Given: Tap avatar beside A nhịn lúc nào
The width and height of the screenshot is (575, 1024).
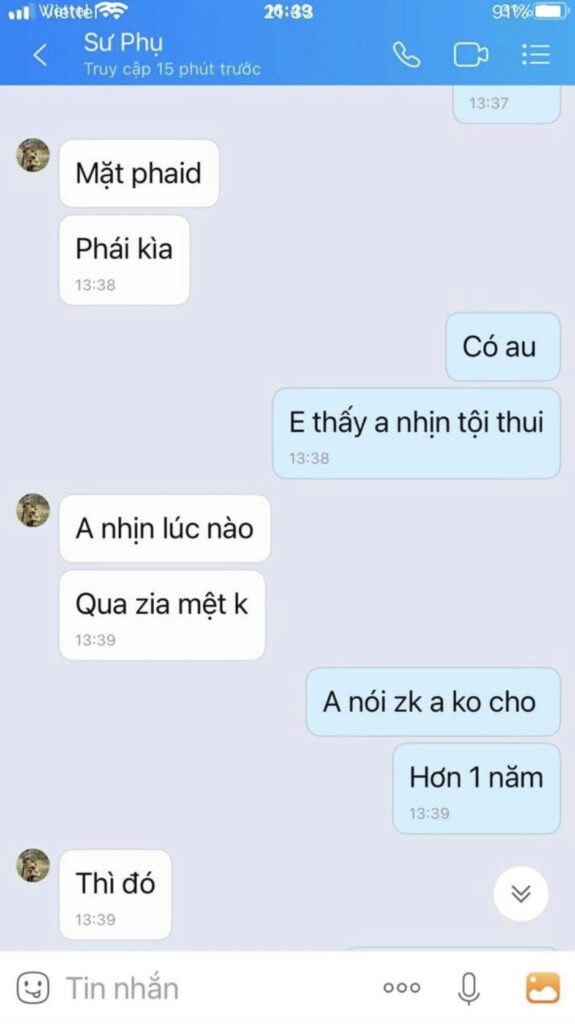Looking at the screenshot, I should pyautogui.click(x=33, y=510).
